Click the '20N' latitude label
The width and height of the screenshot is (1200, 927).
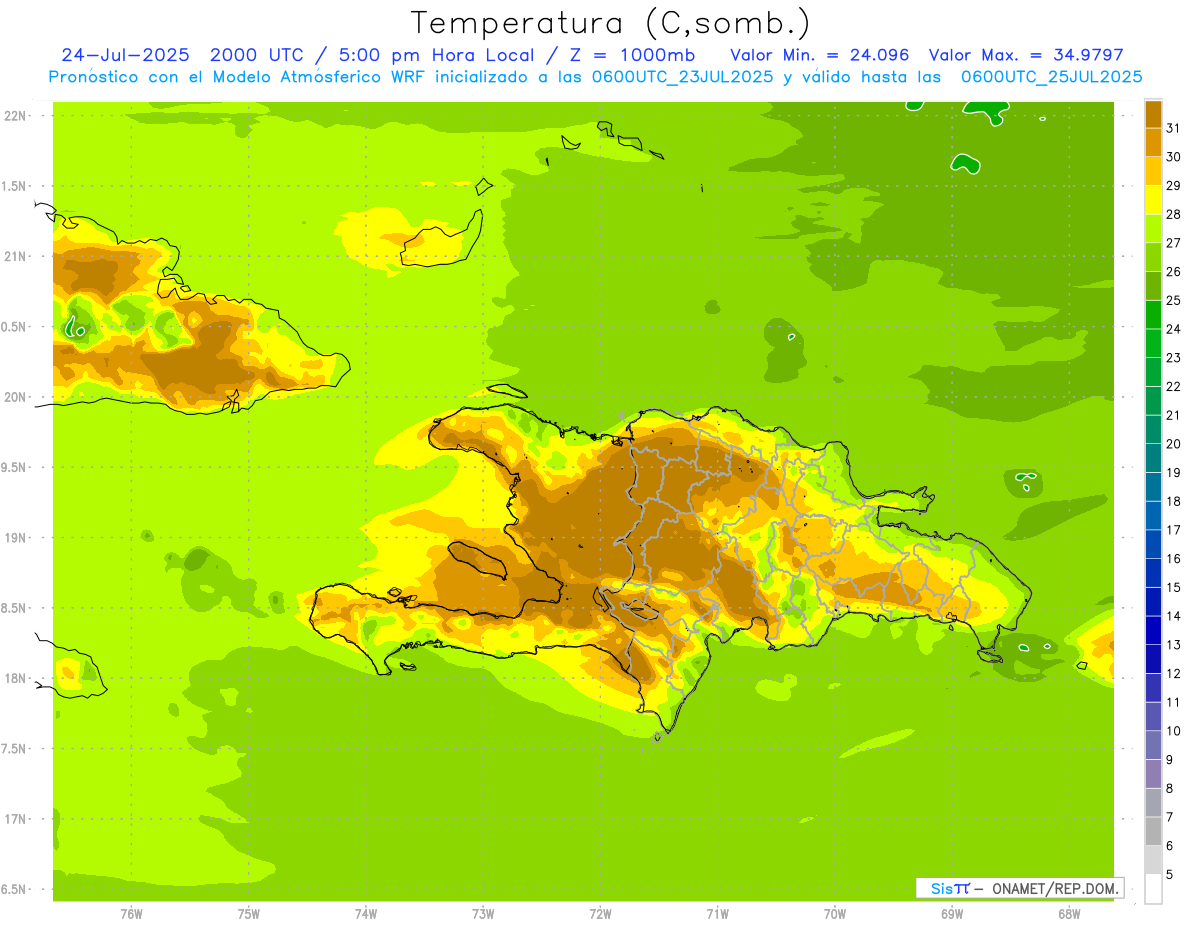14,397
